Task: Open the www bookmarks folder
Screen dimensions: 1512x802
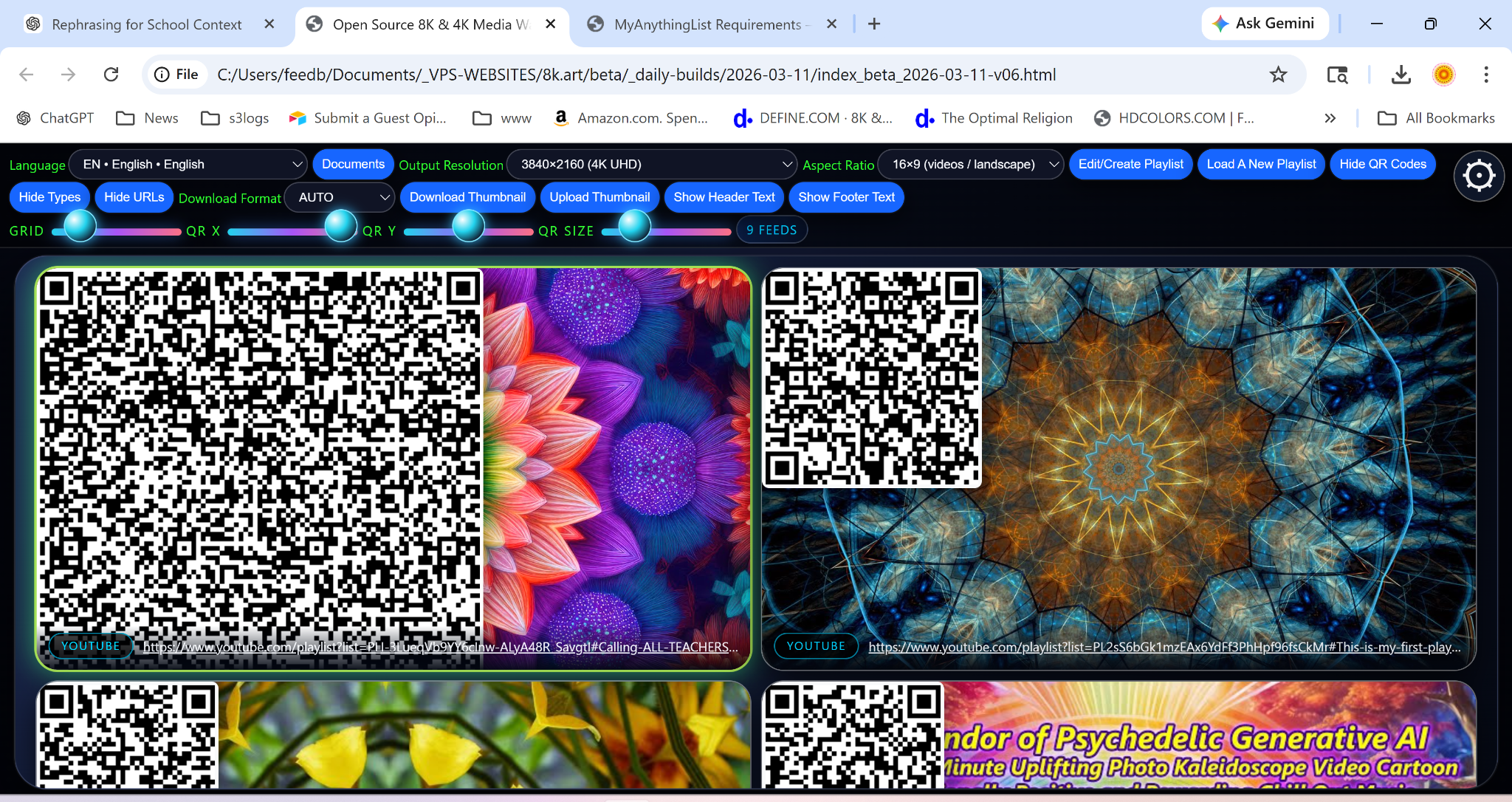Action: pos(502,118)
